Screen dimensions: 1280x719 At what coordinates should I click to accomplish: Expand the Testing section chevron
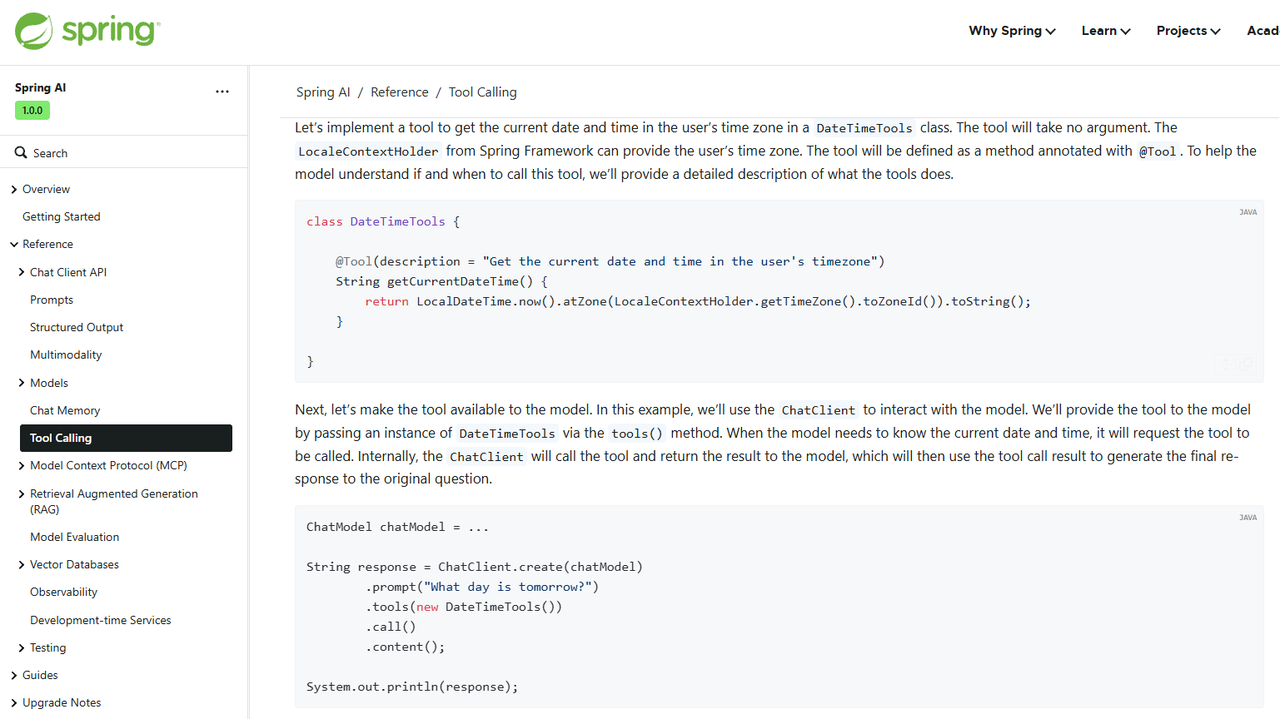pos(22,648)
